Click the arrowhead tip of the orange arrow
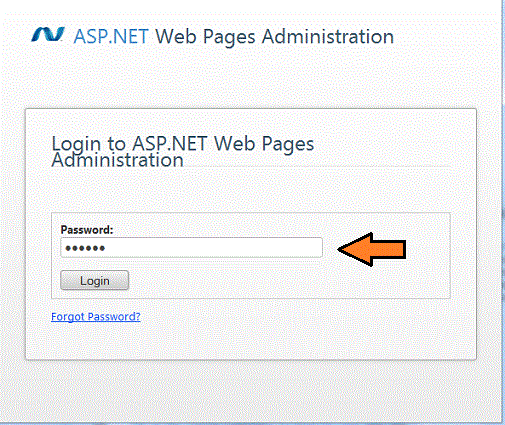 342,249
